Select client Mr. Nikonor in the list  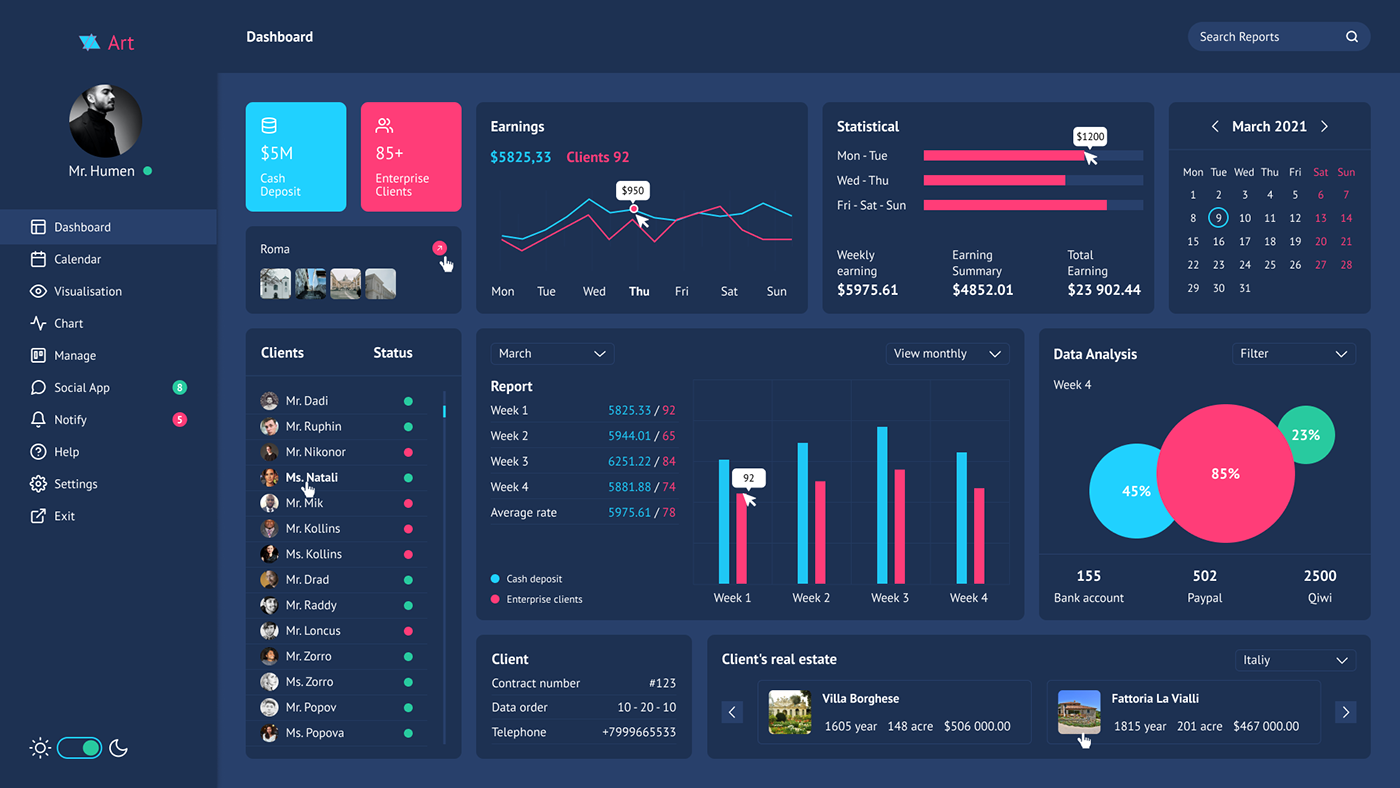315,452
